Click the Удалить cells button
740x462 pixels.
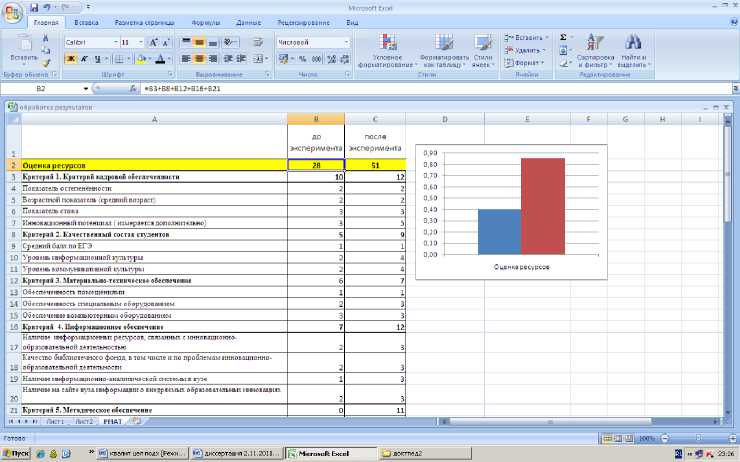[527, 49]
